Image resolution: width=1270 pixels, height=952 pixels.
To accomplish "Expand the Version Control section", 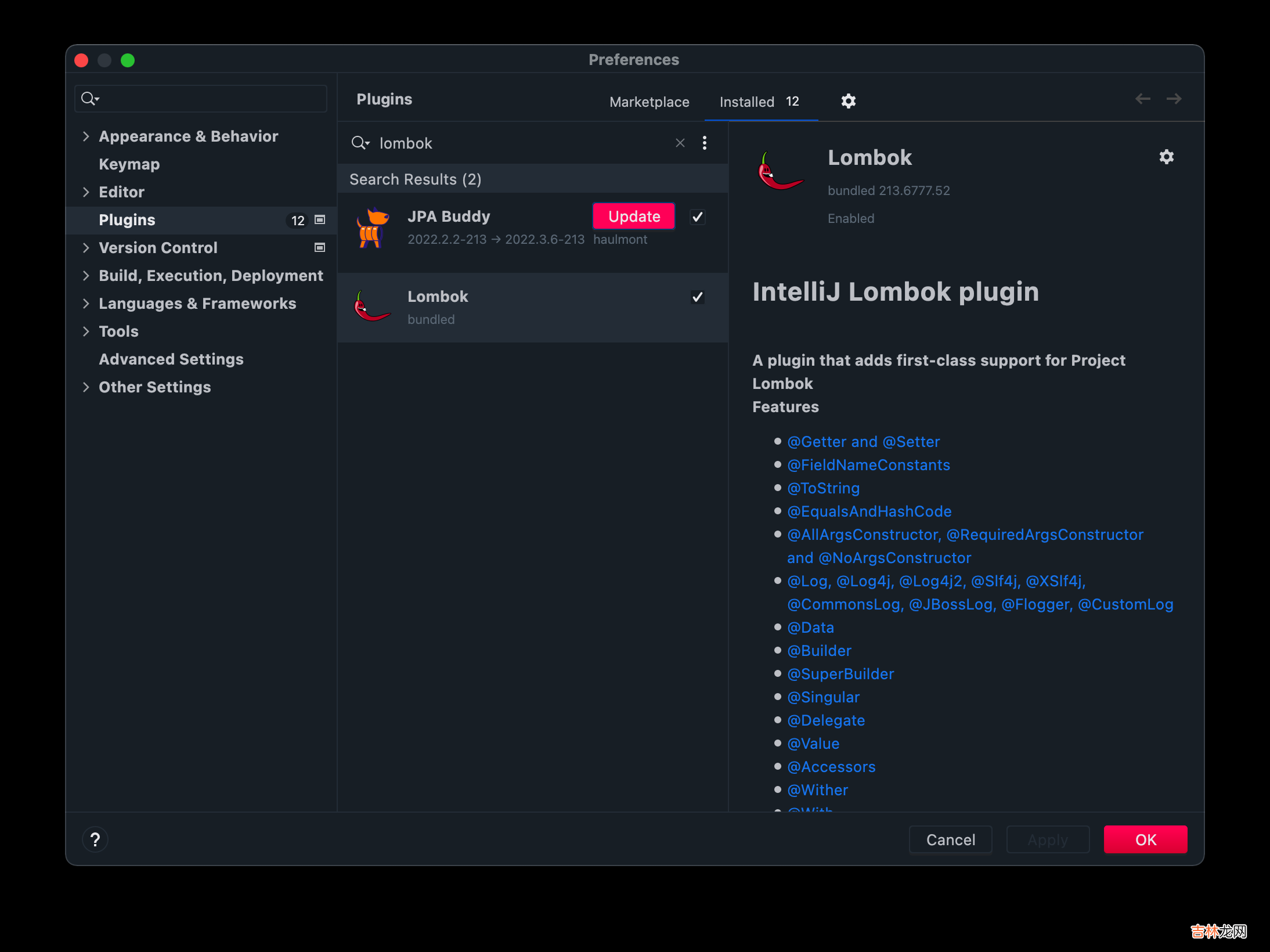I will click(86, 248).
